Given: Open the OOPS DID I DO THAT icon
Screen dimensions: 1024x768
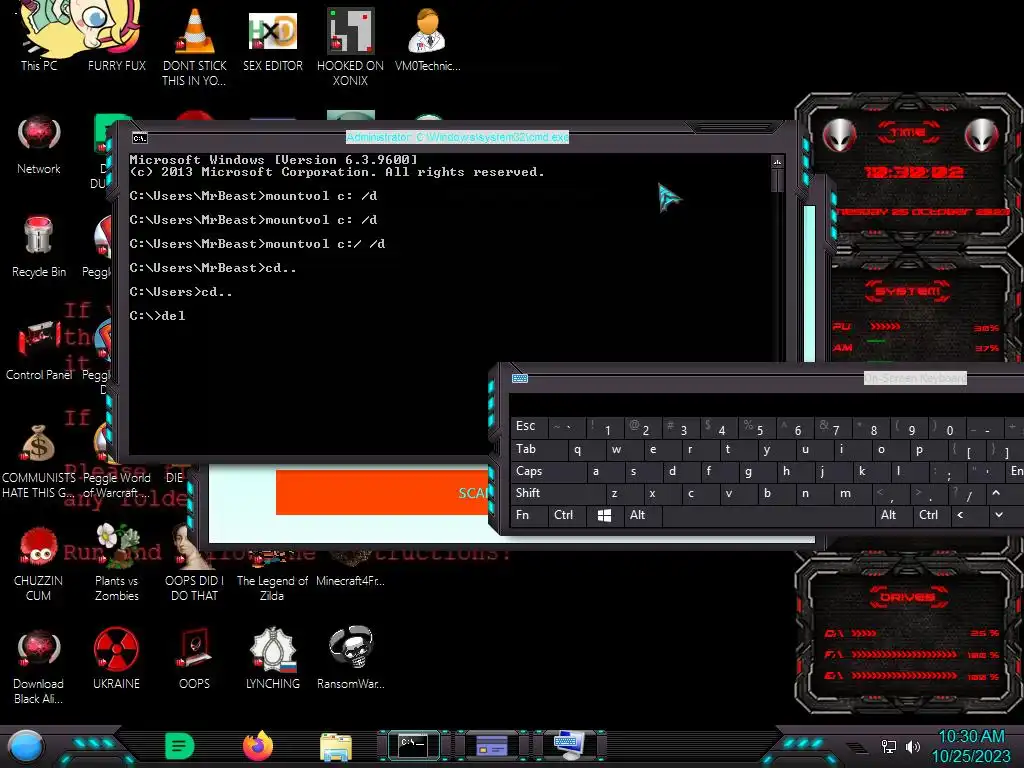Looking at the screenshot, I should click(x=194, y=563).
